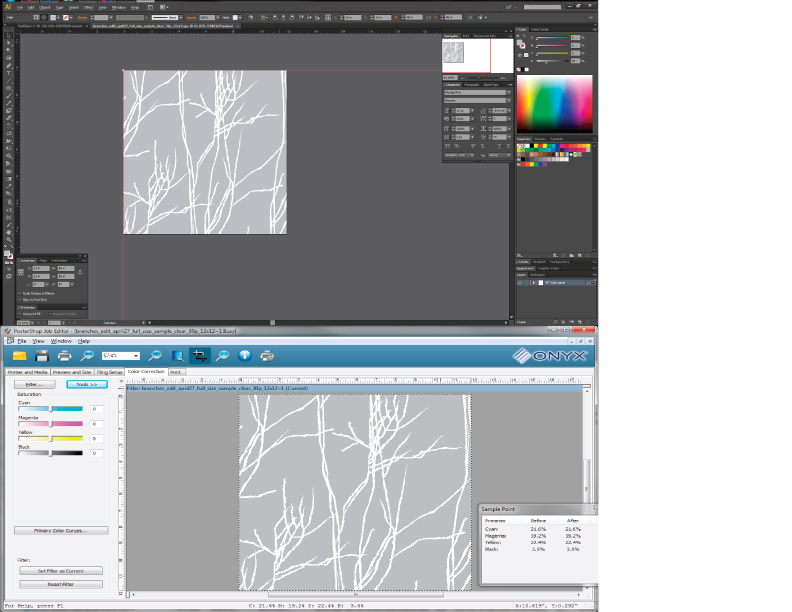This screenshot has height=612, width=792.
Task: Select the Paintbrush tool in Illustrator
Action: pyautogui.click(x=9, y=96)
